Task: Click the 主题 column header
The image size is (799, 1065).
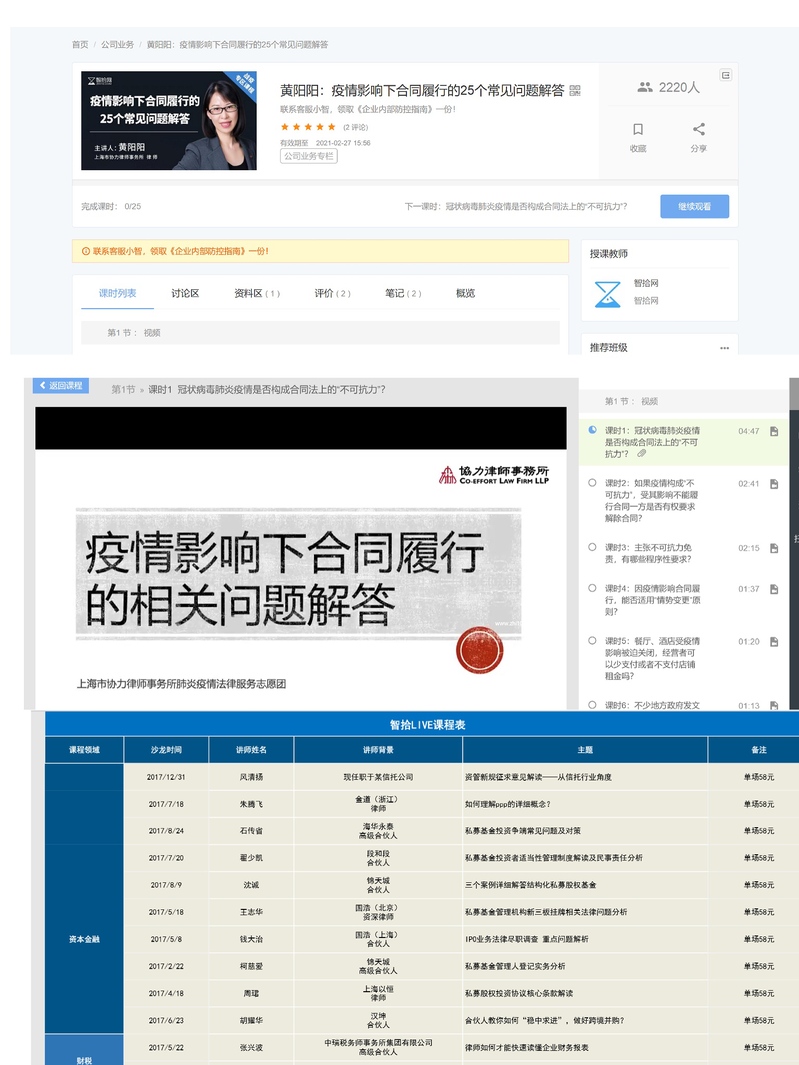Action: (586, 750)
